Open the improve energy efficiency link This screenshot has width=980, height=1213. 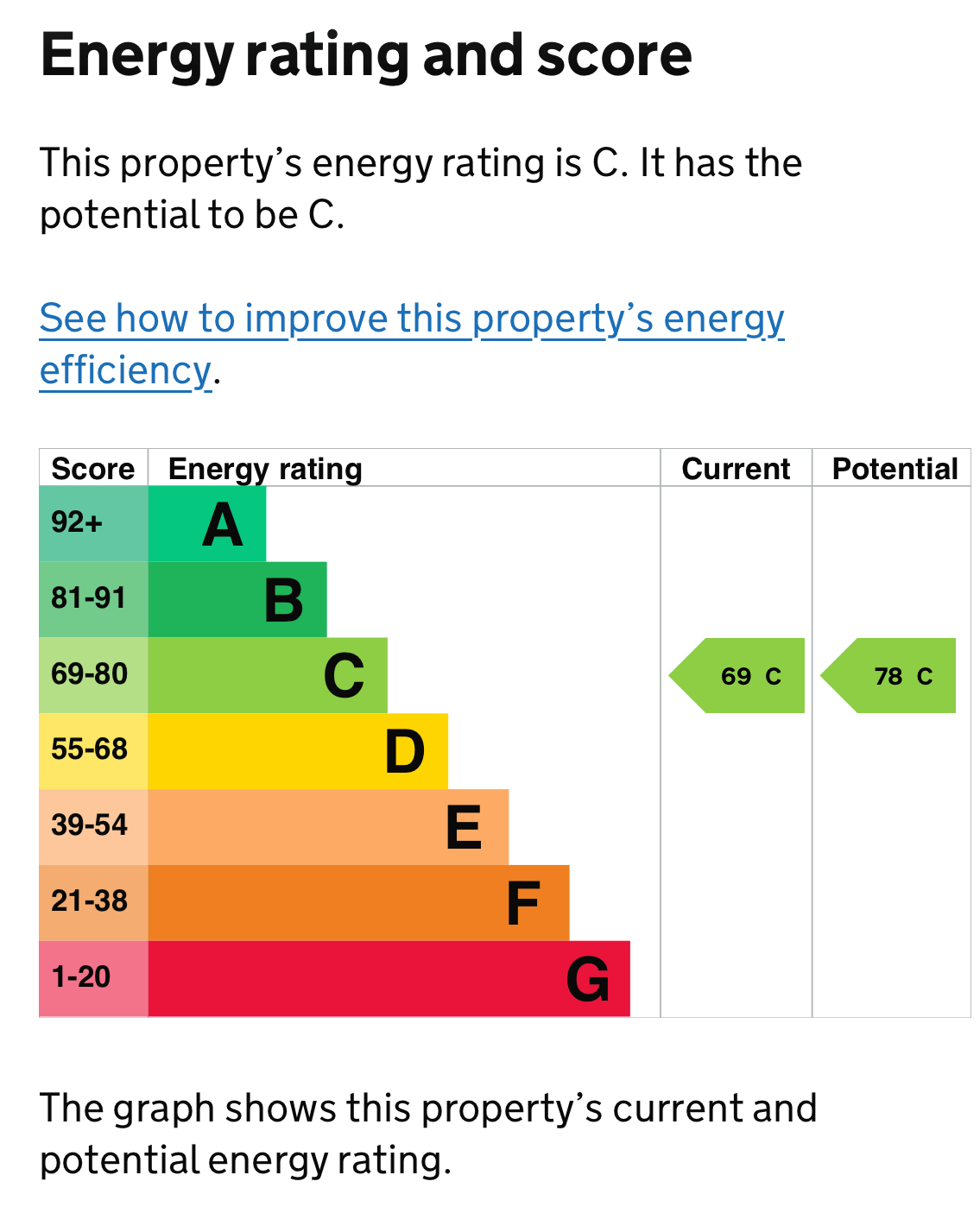point(412,319)
